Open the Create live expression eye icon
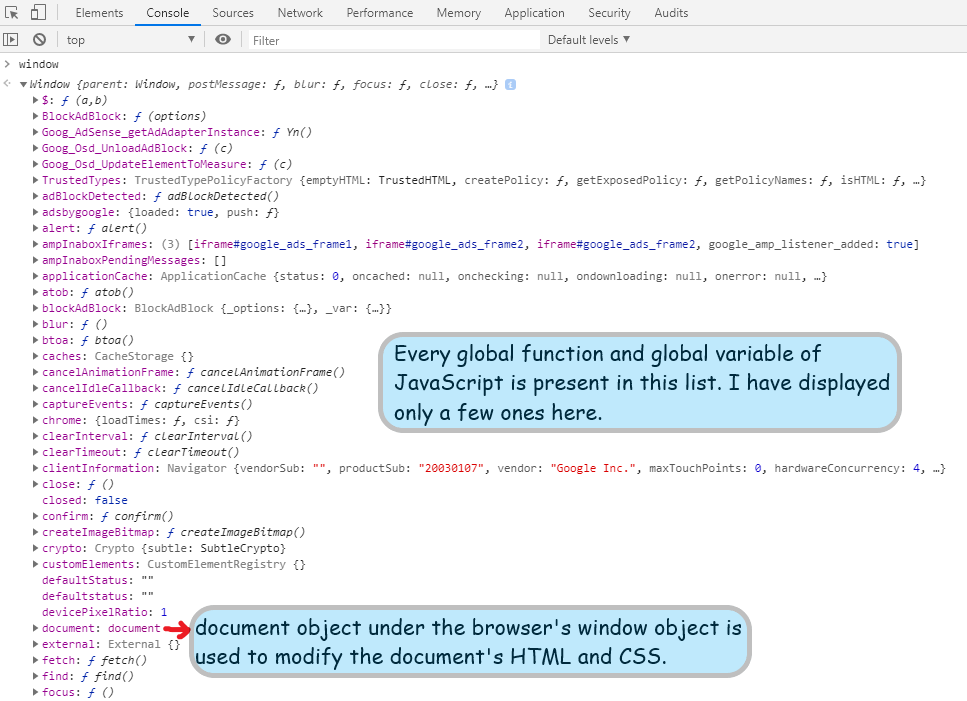Viewport: 967px width, 701px height. [x=223, y=39]
